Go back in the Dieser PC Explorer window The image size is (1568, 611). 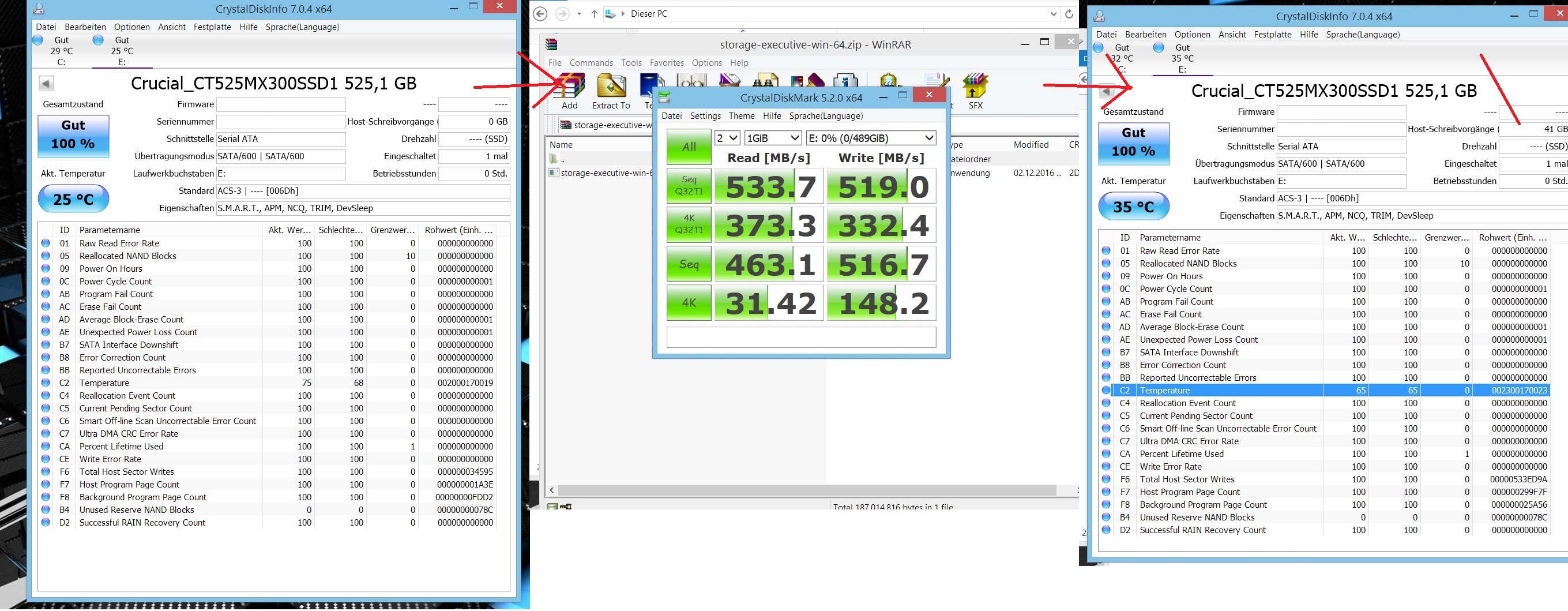click(540, 14)
